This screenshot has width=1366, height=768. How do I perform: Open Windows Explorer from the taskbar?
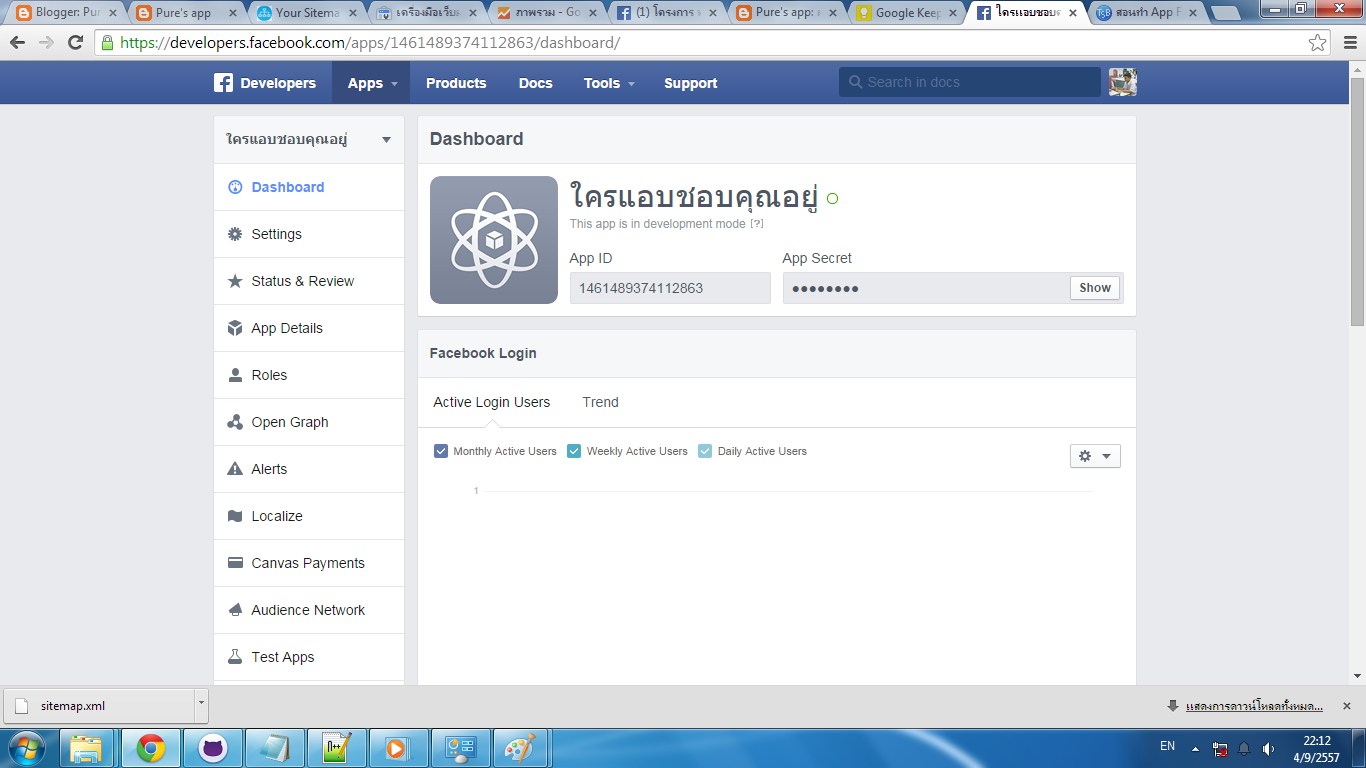[88, 748]
